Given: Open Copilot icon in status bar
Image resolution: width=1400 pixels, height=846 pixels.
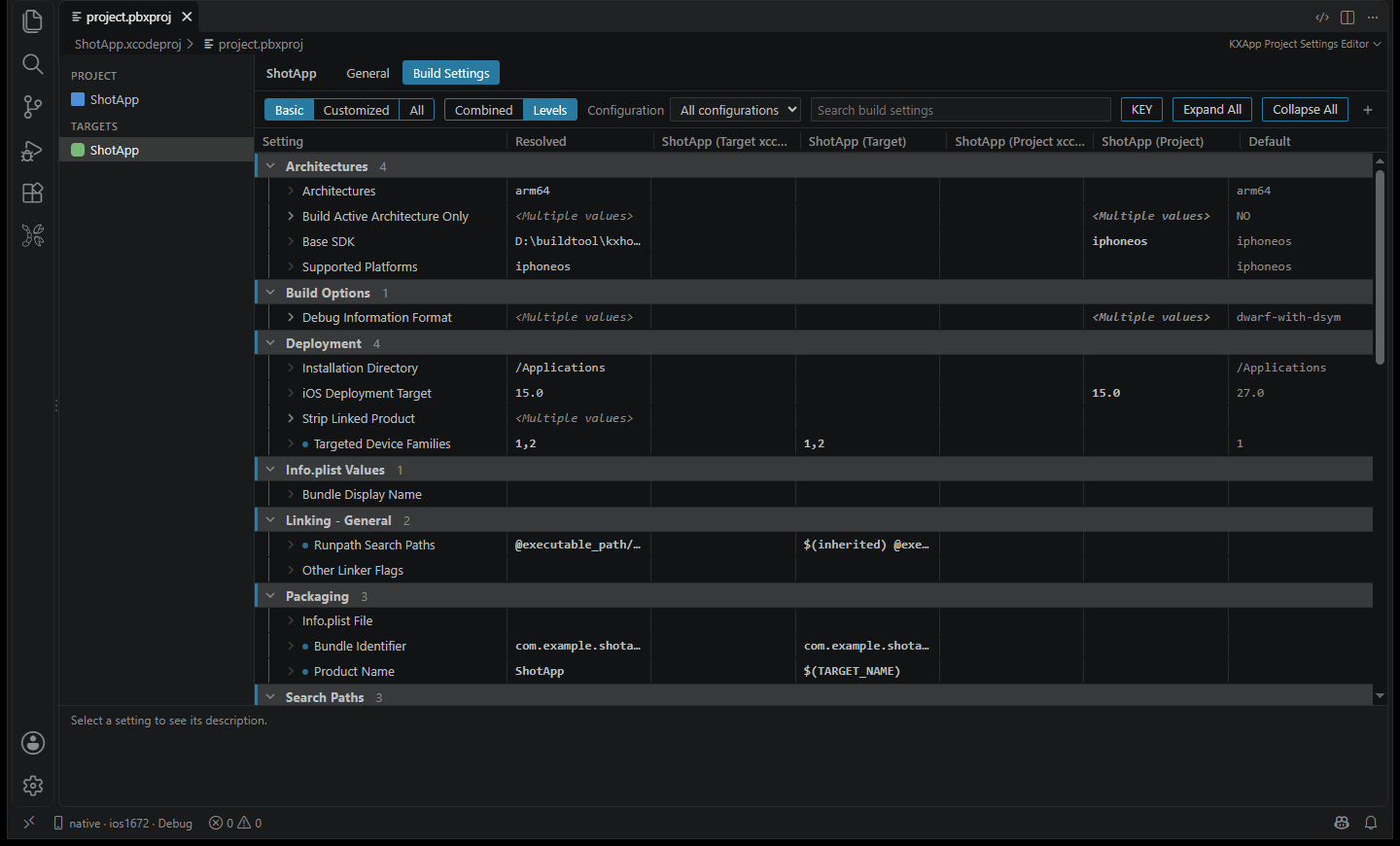Looking at the screenshot, I should [x=1342, y=823].
